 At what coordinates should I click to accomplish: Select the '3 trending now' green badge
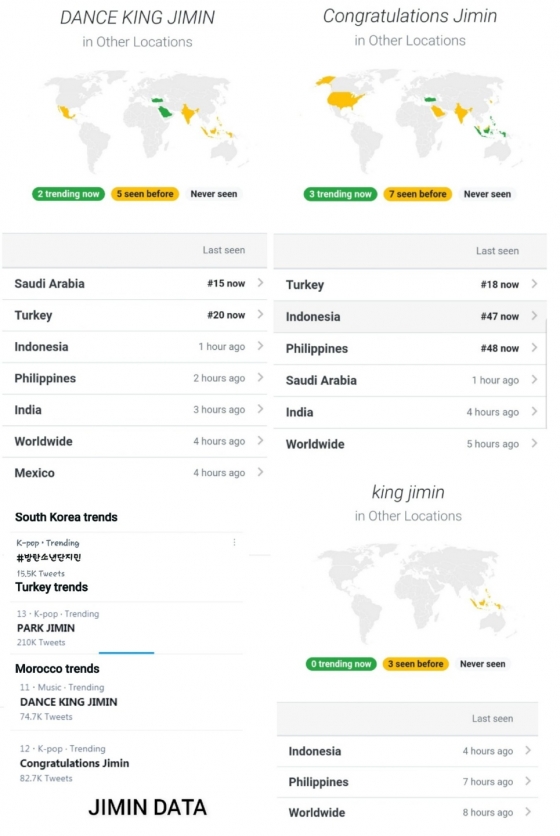(x=340, y=194)
